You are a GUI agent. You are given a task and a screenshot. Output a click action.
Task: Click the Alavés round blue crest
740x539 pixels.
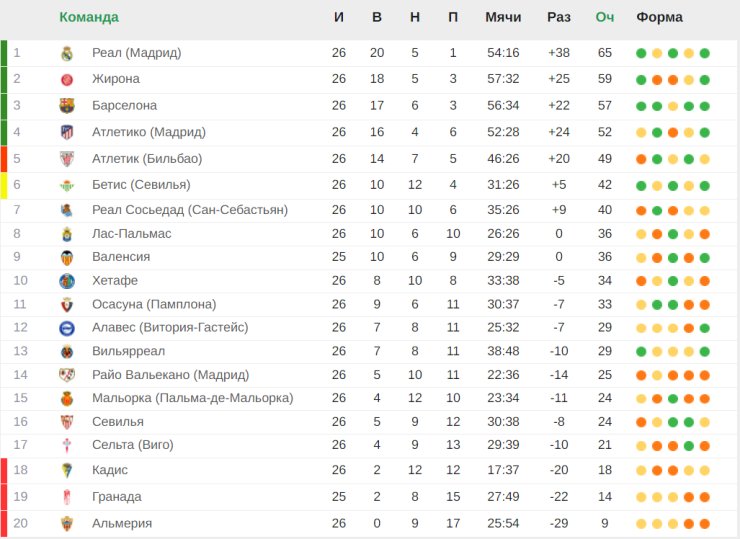pyautogui.click(x=67, y=328)
